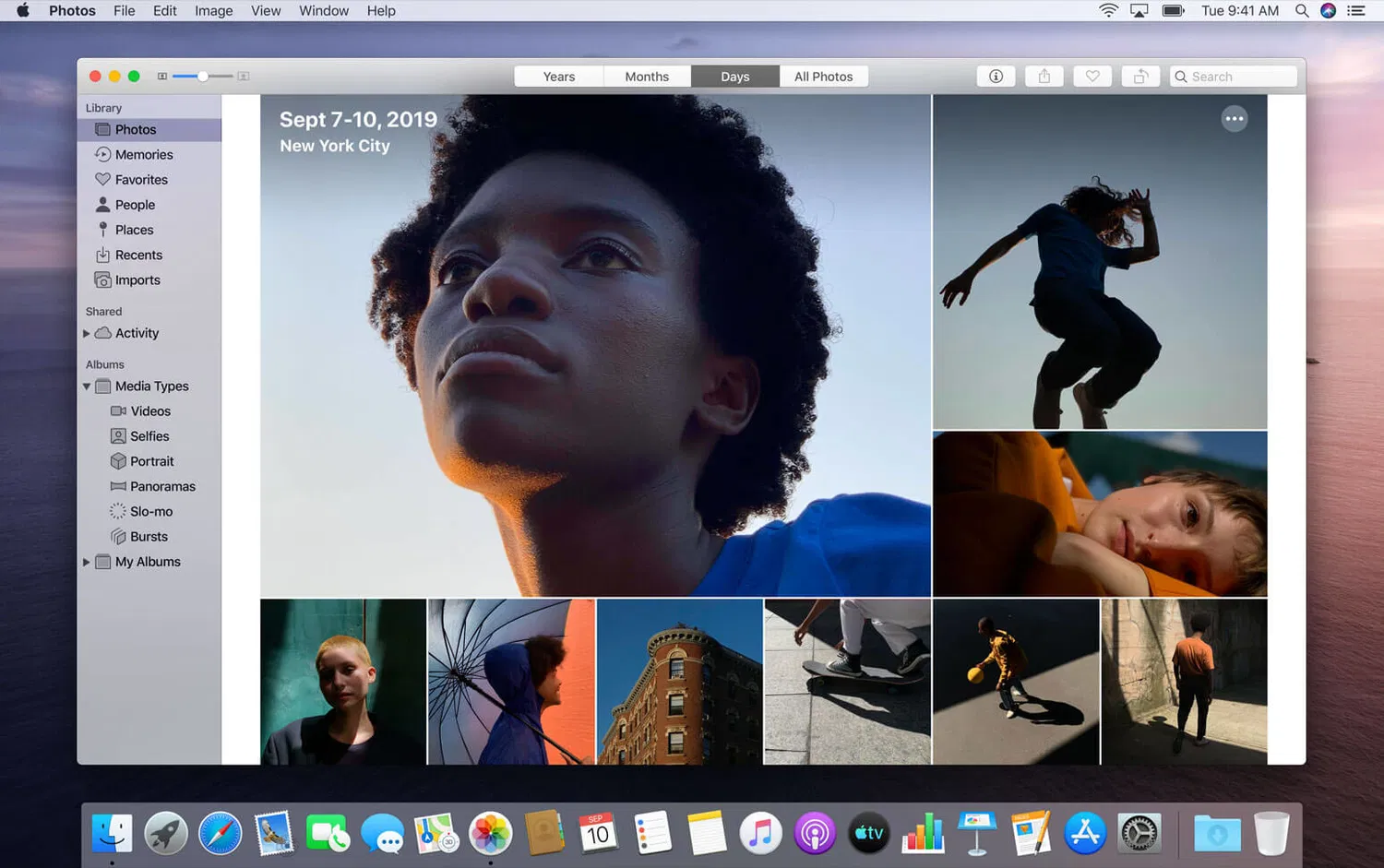Image resolution: width=1384 pixels, height=868 pixels.
Task: Open the more options ellipsis on the photo
Action: (1235, 119)
